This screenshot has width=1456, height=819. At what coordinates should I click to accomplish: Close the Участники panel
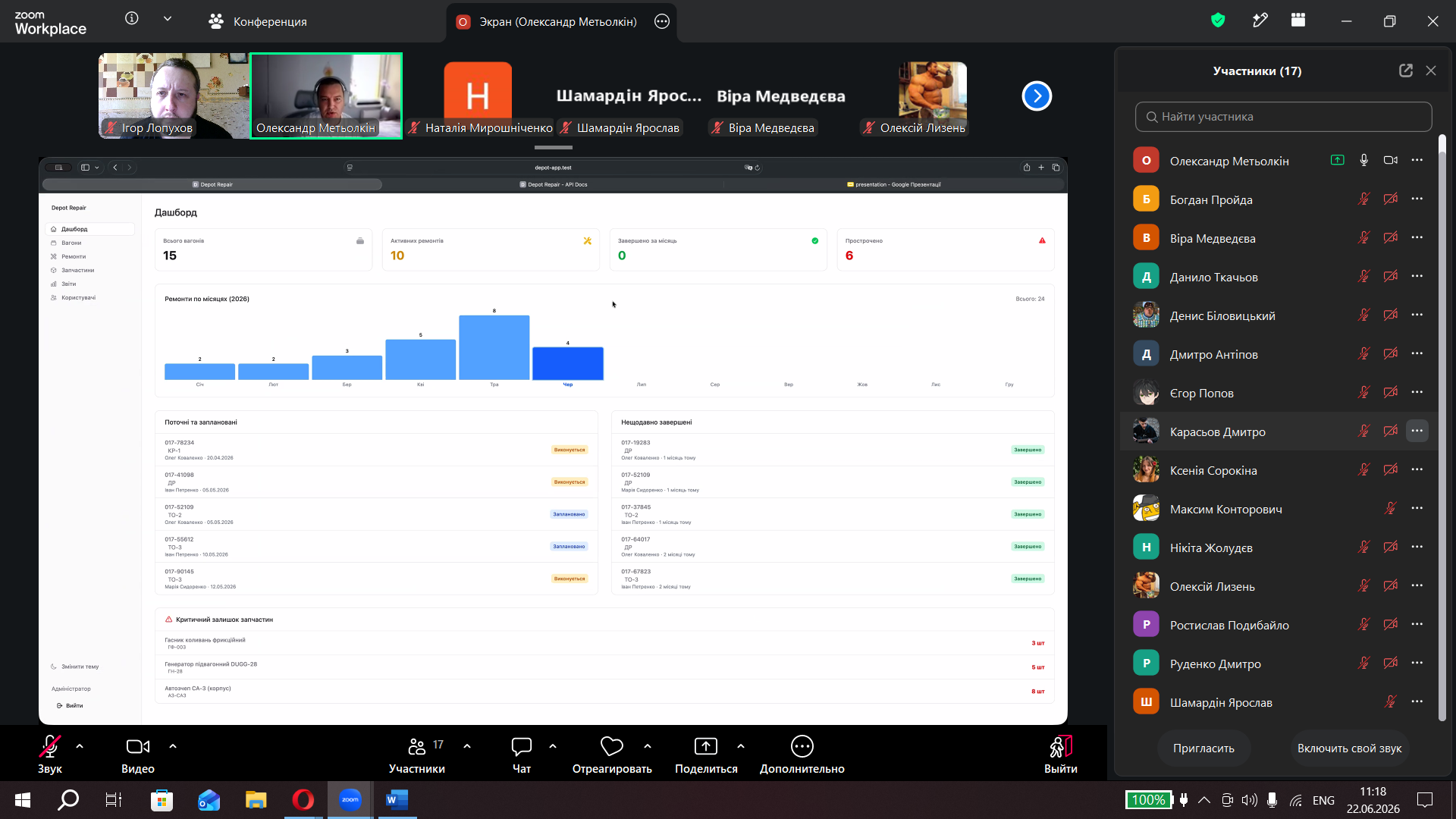pyautogui.click(x=1431, y=71)
